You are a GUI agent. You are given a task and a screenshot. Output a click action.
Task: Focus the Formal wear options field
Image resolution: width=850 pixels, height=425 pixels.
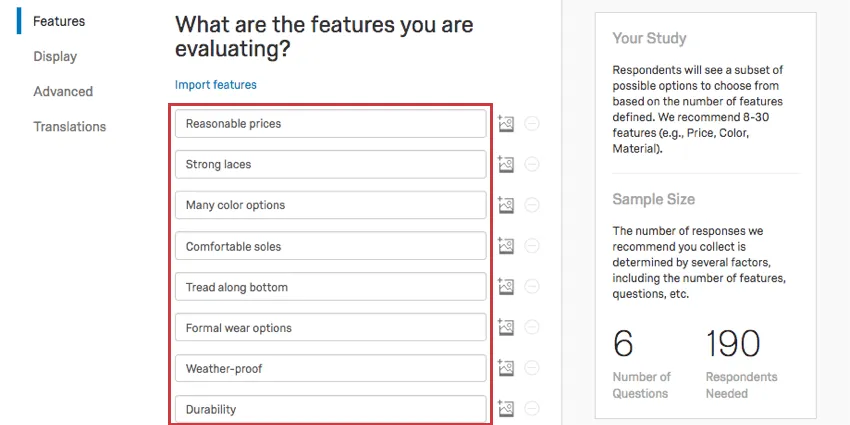(x=330, y=328)
